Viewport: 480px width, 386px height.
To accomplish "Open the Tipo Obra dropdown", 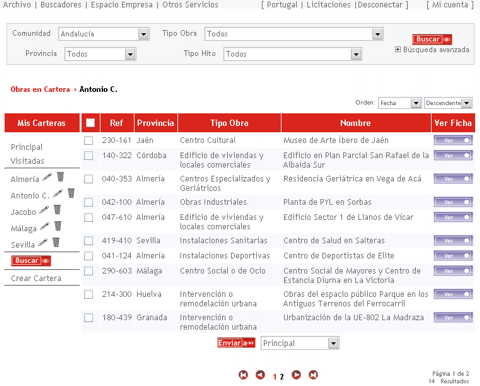I will [x=294, y=34].
